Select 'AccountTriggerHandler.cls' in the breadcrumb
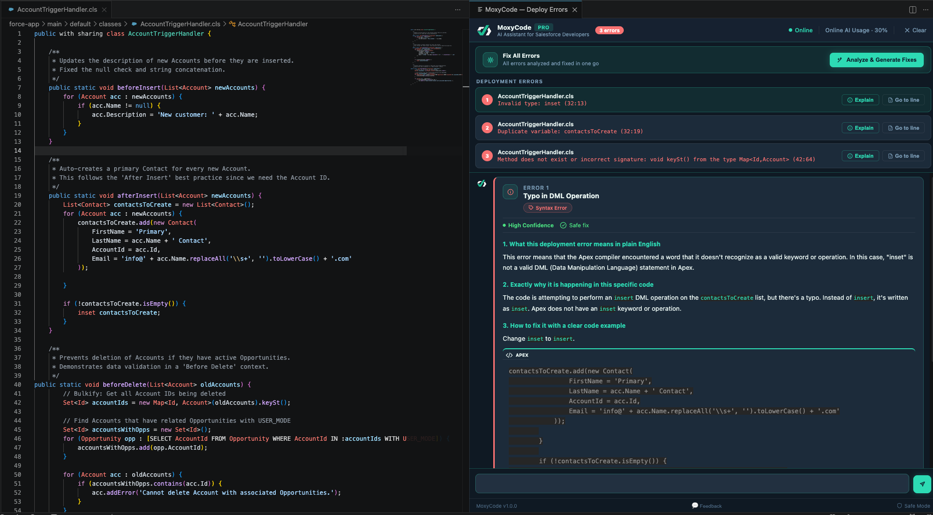This screenshot has width=933, height=515. (x=180, y=24)
